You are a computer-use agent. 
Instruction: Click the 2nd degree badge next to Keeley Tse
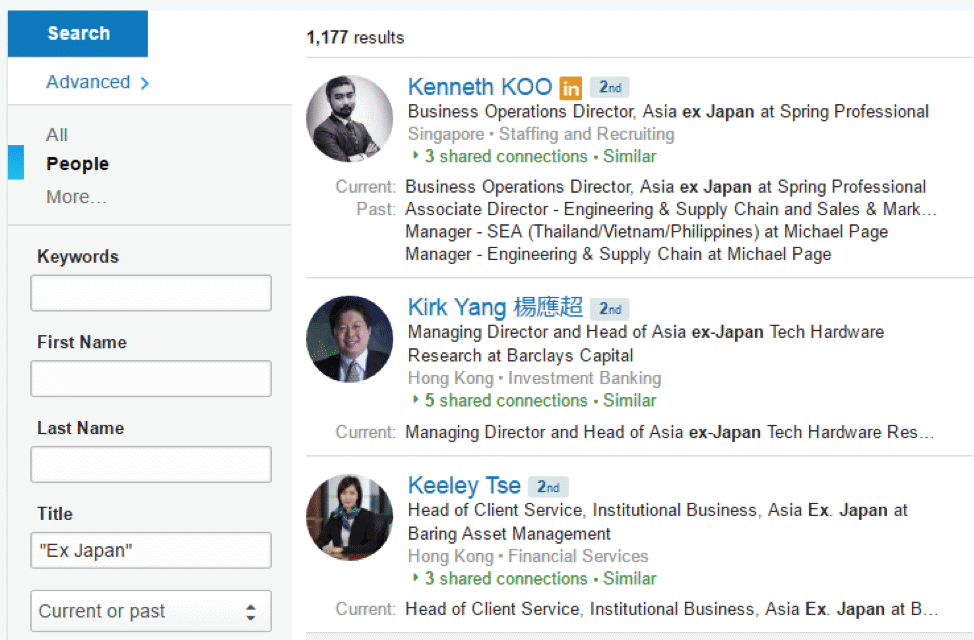pos(548,487)
